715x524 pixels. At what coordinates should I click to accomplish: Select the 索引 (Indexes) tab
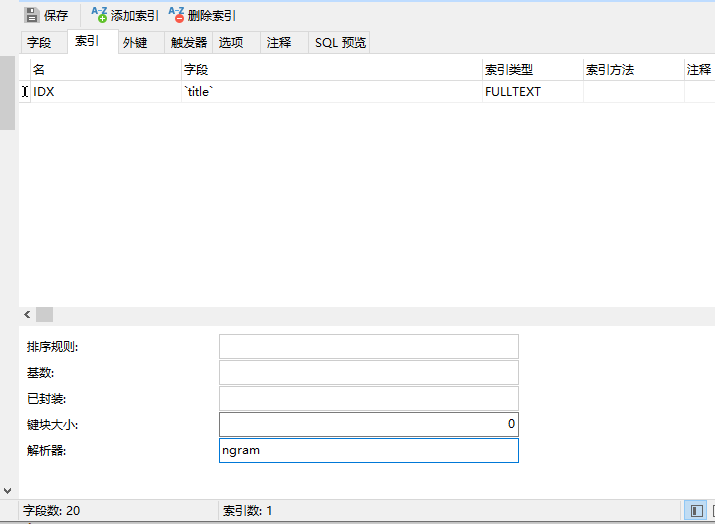point(93,42)
